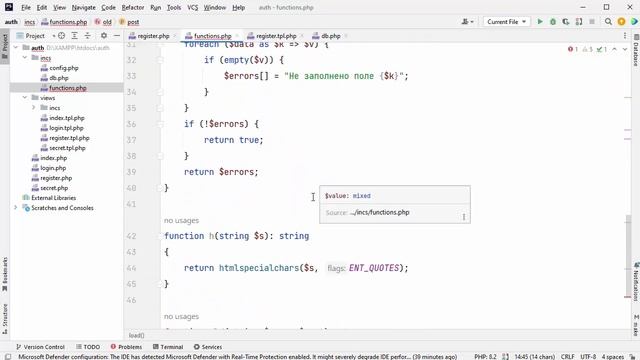
Task: Expand the incs folder under views
Action: click(x=34, y=108)
